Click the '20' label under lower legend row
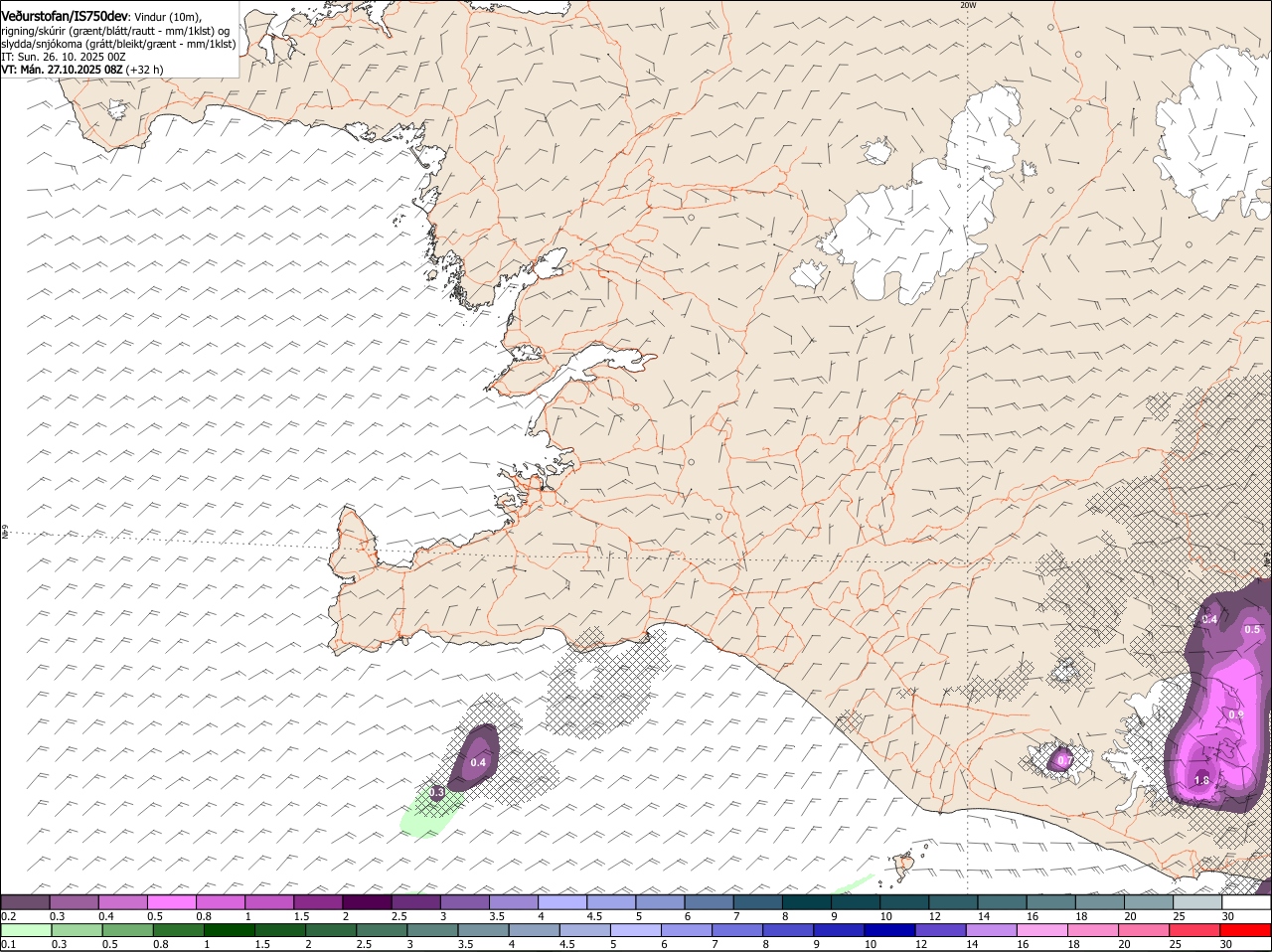The width and height of the screenshot is (1272, 952). coord(1124,944)
